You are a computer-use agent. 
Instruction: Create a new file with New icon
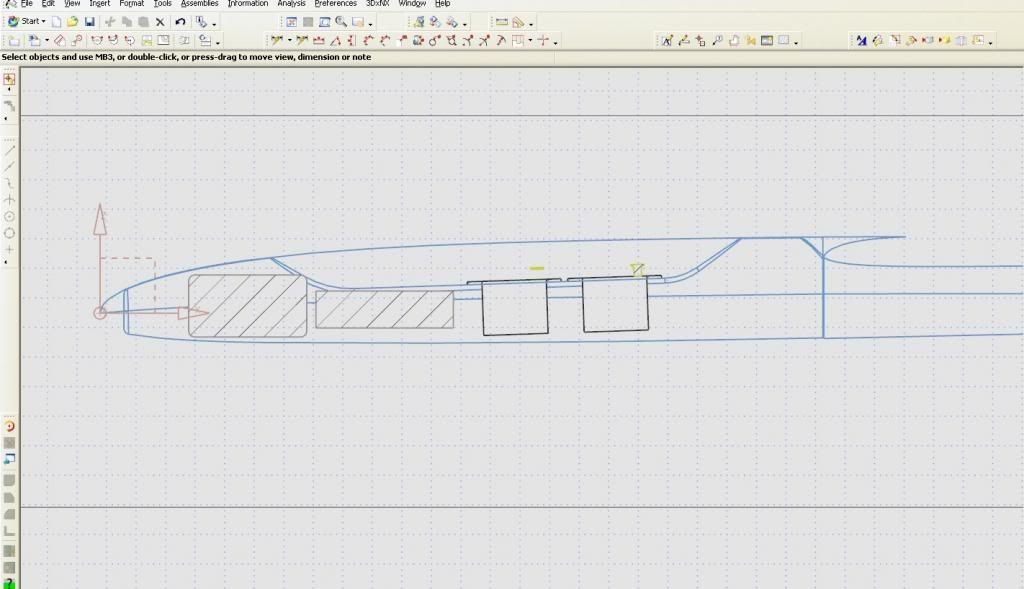57,22
